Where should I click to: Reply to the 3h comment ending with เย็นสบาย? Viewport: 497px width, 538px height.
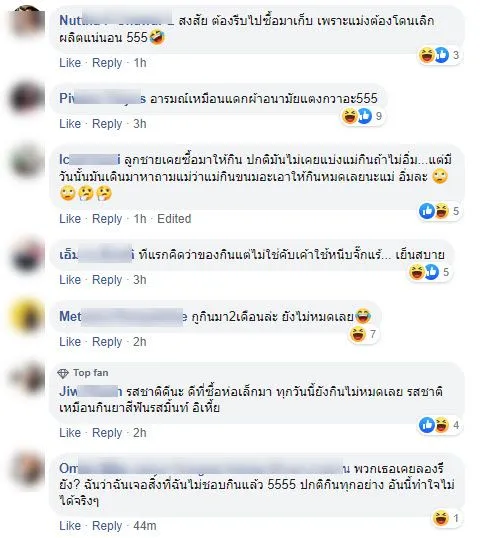click(107, 280)
